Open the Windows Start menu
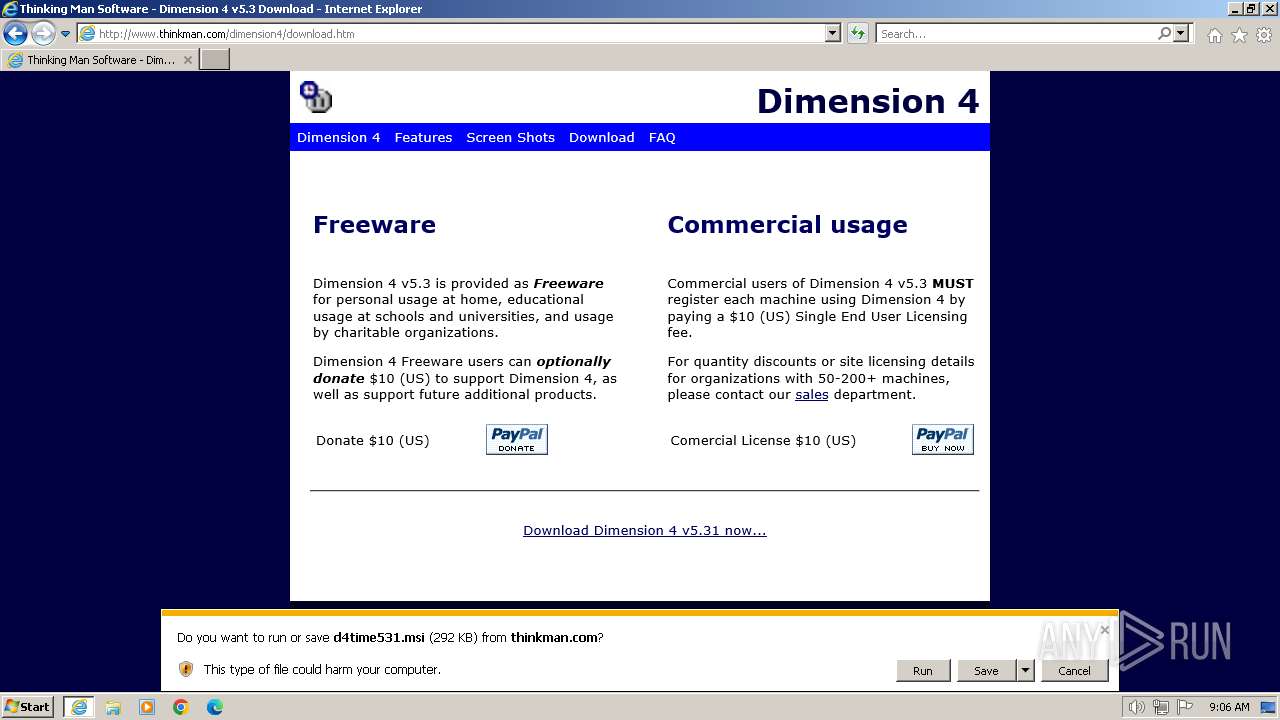Image resolution: width=1280 pixels, height=720 pixels. (x=28, y=707)
